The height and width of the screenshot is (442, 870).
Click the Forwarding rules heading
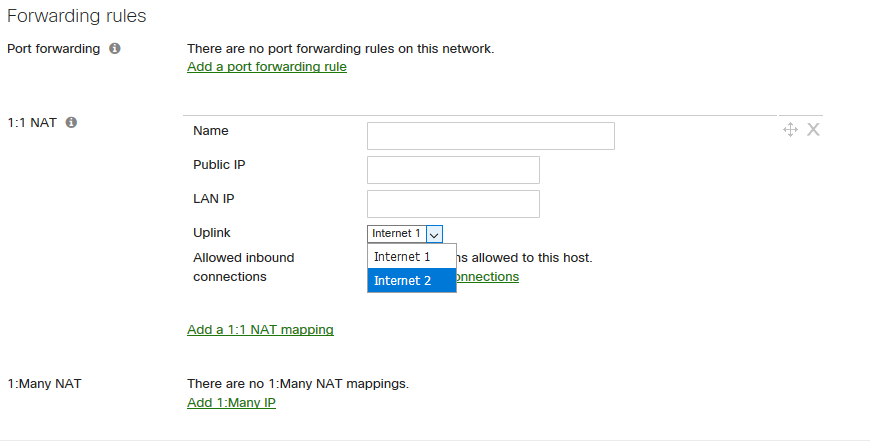pyautogui.click(x=77, y=16)
